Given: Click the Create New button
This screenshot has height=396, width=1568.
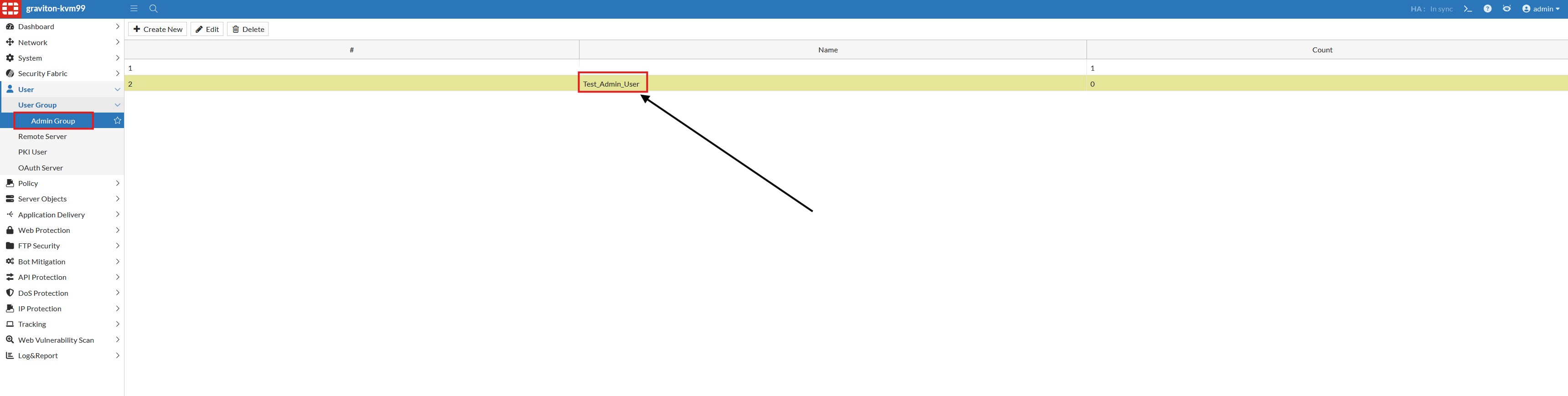Looking at the screenshot, I should click(x=158, y=29).
